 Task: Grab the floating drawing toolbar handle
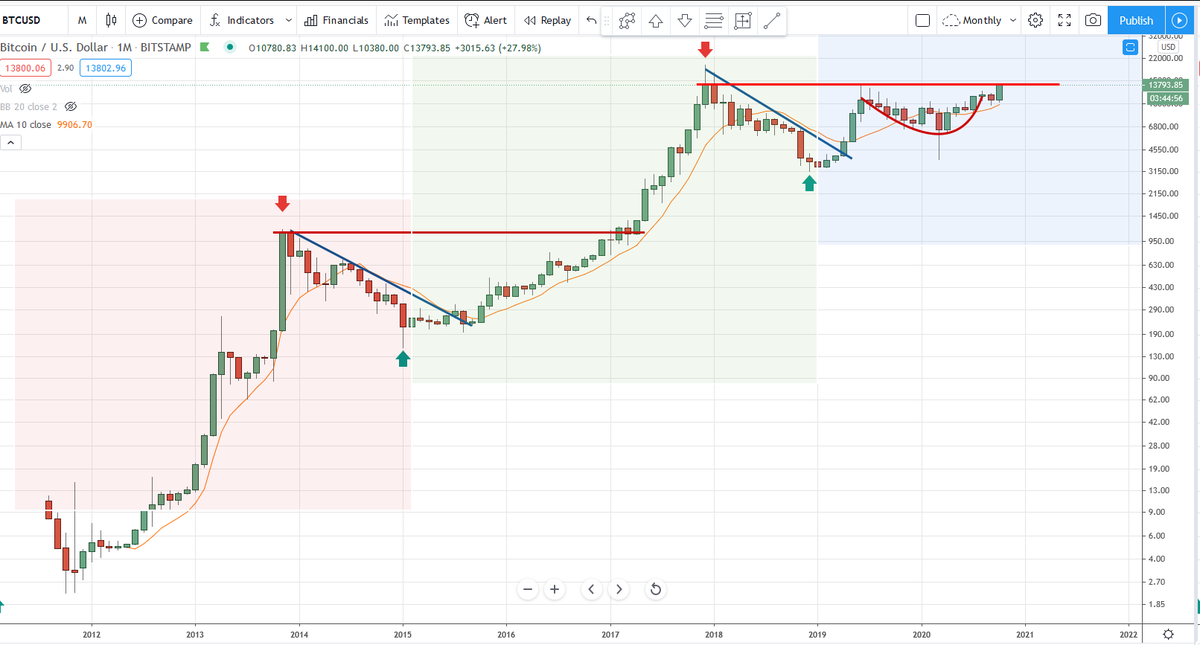606,20
